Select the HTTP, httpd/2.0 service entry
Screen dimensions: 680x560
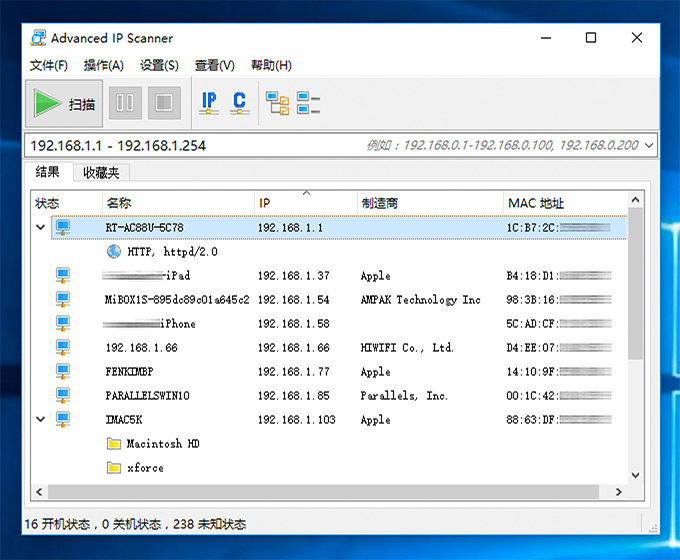[x=172, y=252]
